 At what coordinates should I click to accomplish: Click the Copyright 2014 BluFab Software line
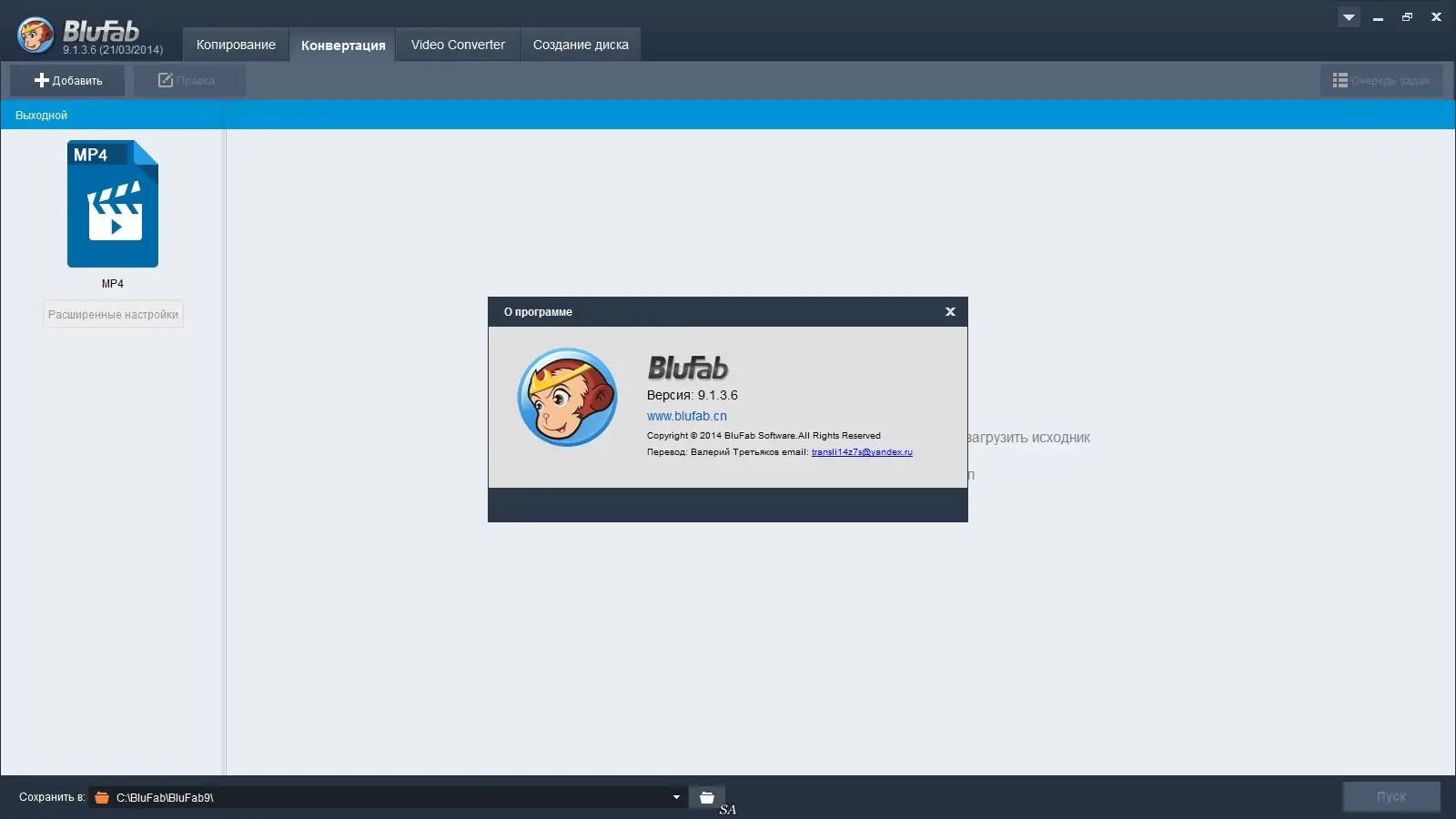[763, 435]
